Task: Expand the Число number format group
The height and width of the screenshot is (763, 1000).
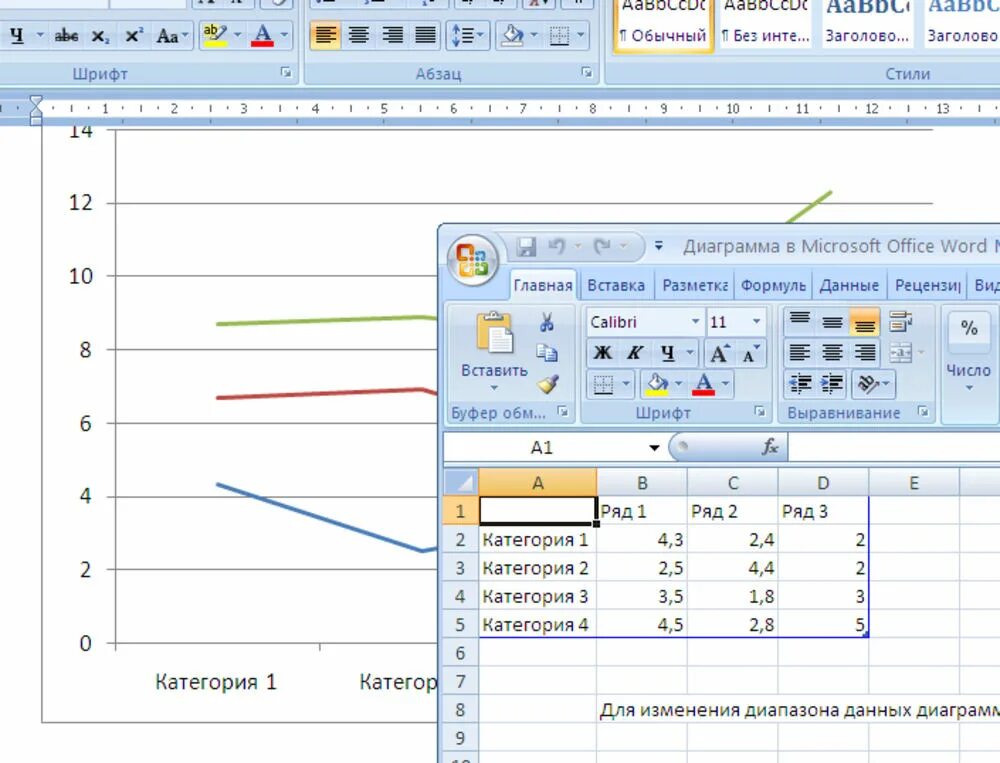Action: tap(969, 387)
